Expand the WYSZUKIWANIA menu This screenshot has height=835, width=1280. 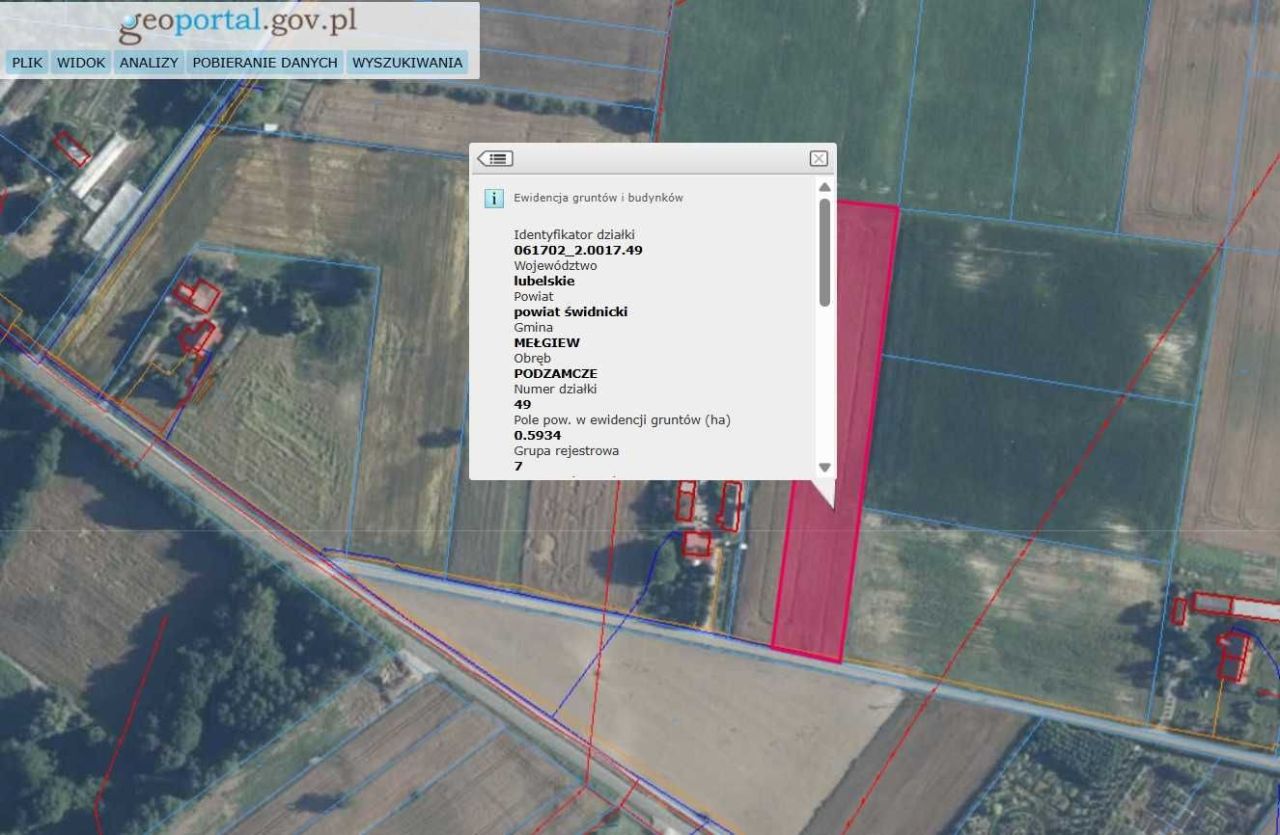(x=407, y=62)
